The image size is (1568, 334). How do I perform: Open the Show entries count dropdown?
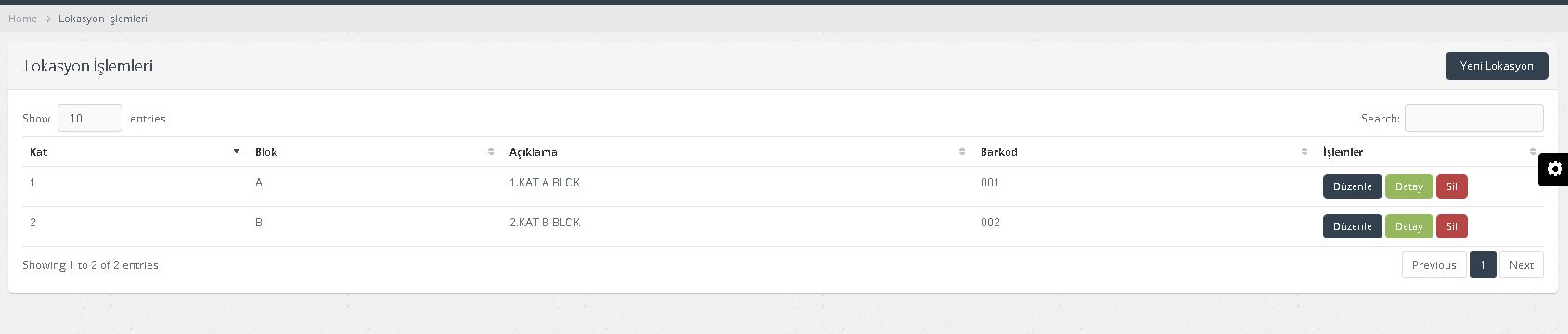(90, 118)
